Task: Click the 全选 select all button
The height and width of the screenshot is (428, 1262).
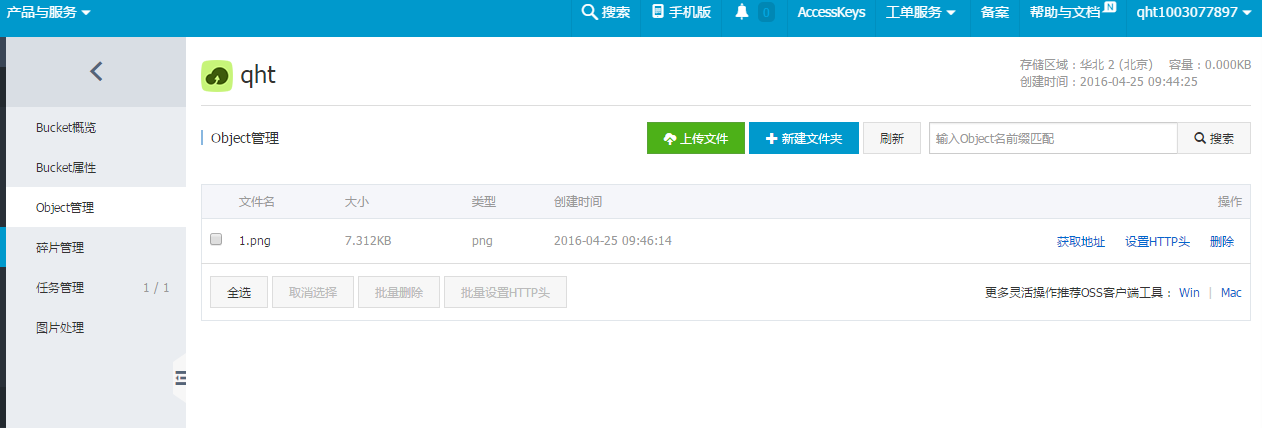Action: pyautogui.click(x=239, y=293)
